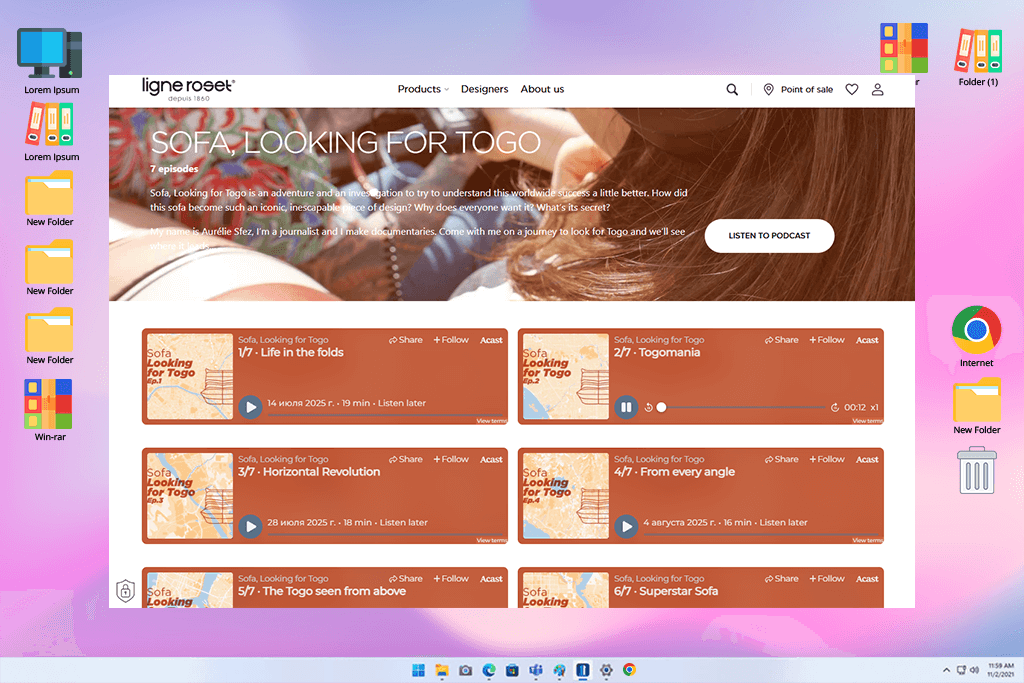Follow from the Superstar Sofa card

827,579
